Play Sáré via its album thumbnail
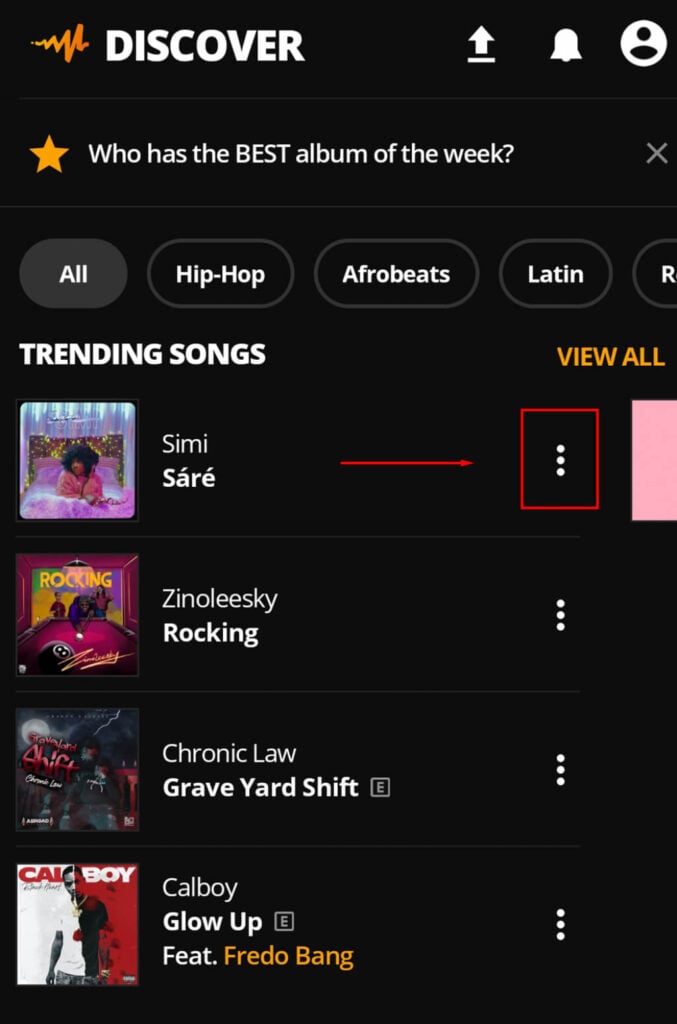 [77, 460]
